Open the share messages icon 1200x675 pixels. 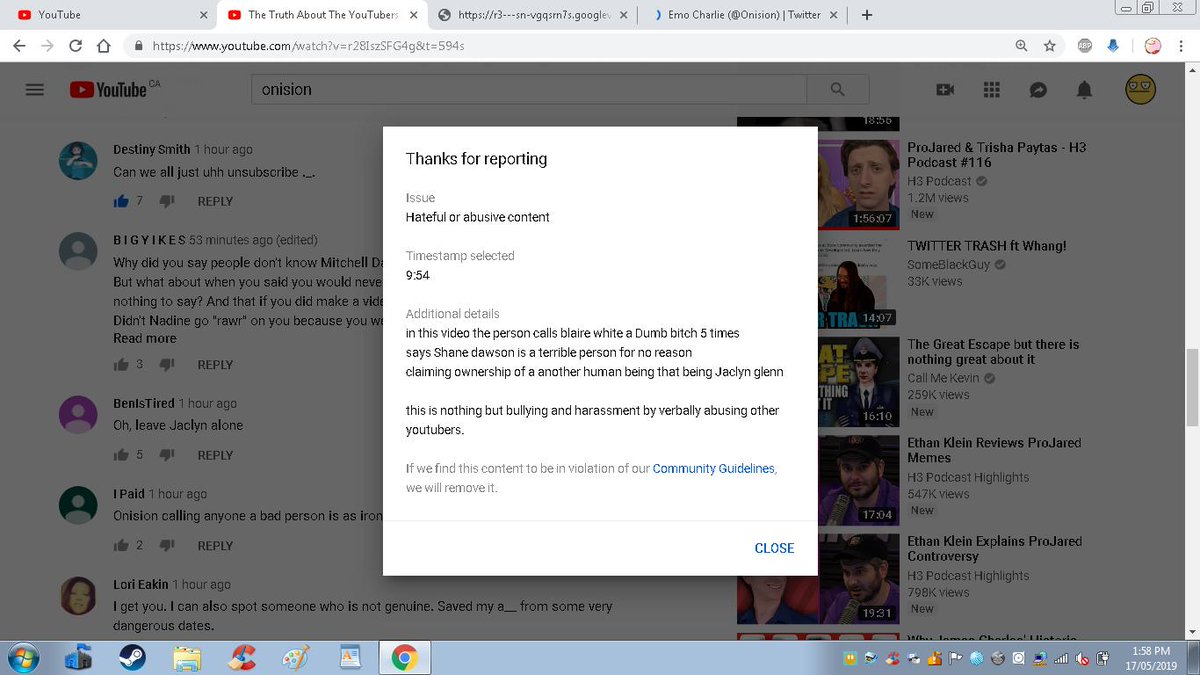[x=1038, y=90]
